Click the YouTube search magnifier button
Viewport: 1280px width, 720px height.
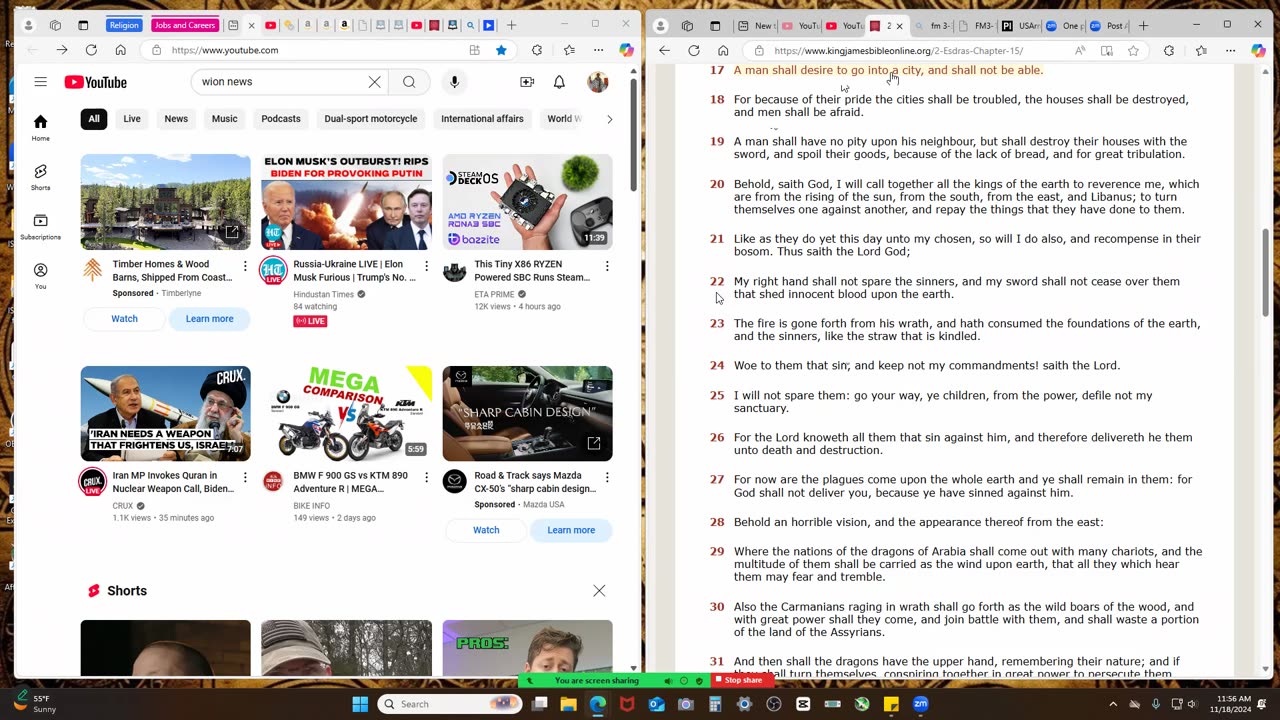[409, 82]
